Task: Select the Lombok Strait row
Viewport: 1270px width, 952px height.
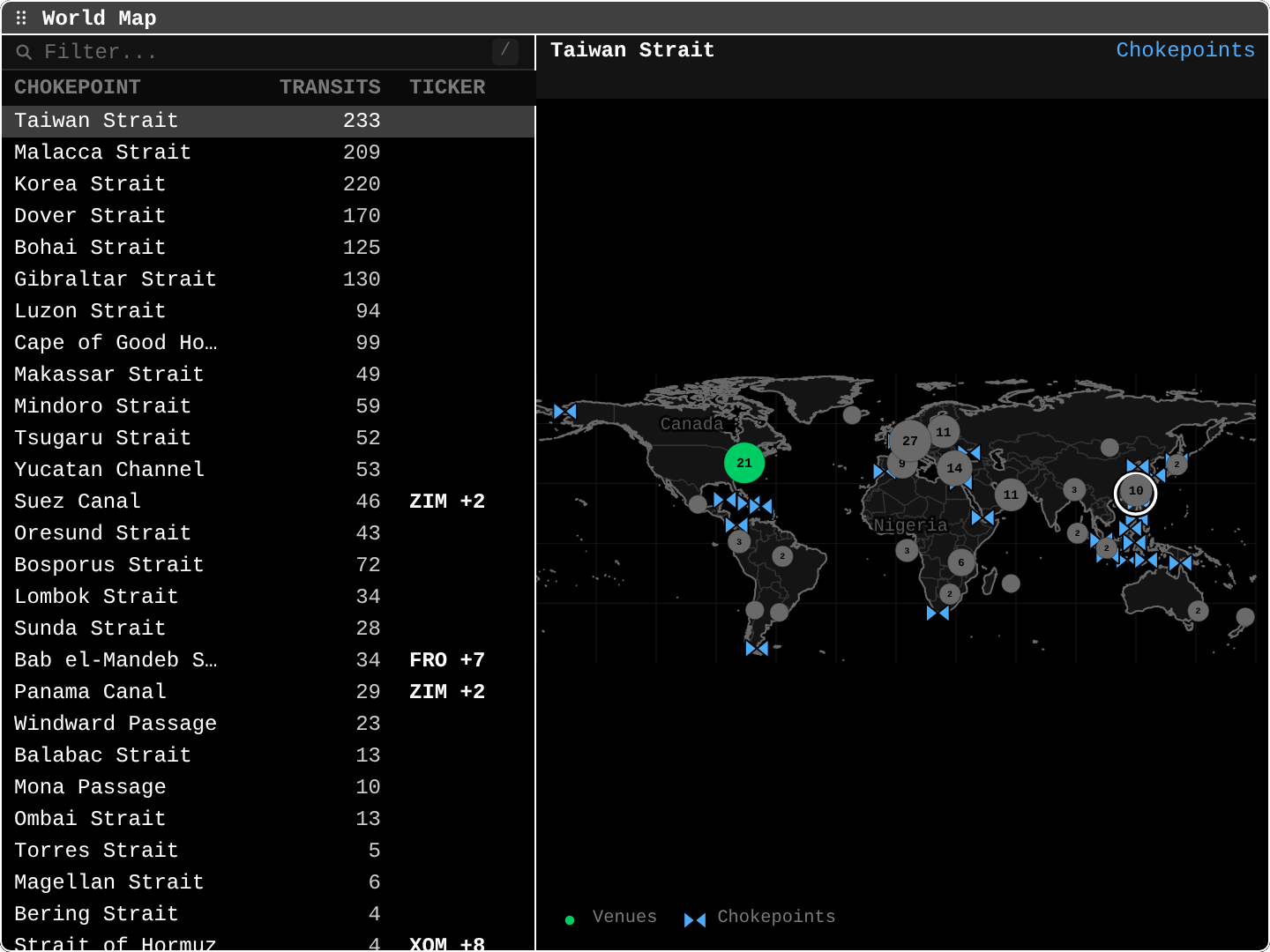Action: (268, 597)
